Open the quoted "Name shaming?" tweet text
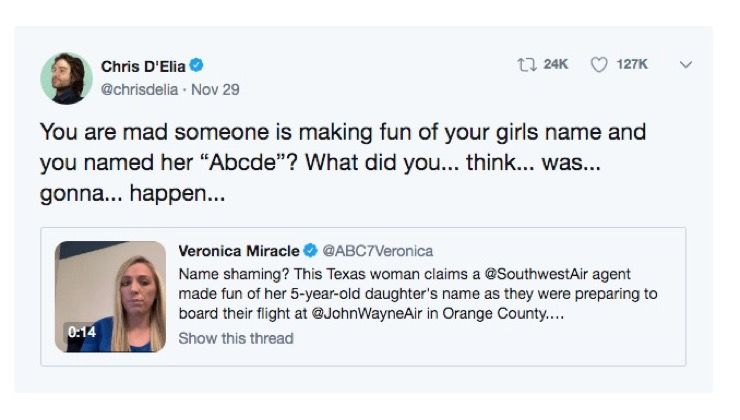The height and width of the screenshot is (420, 740). point(400,294)
